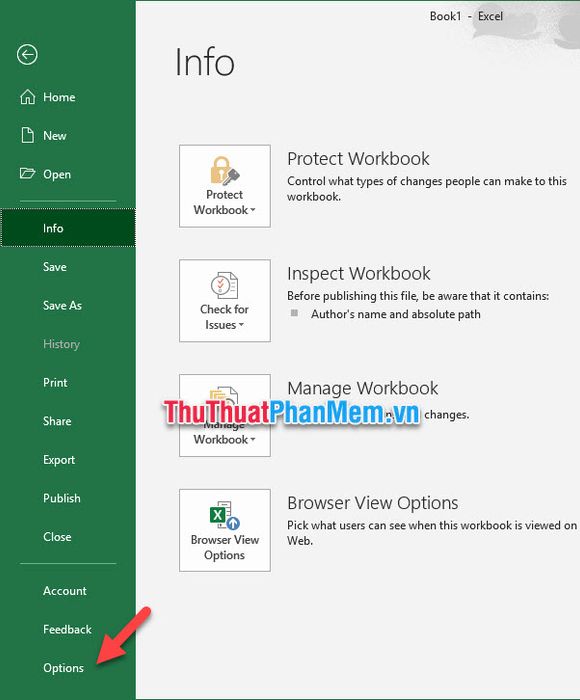Click the large Info page title
The image size is (580, 700).
tap(204, 62)
